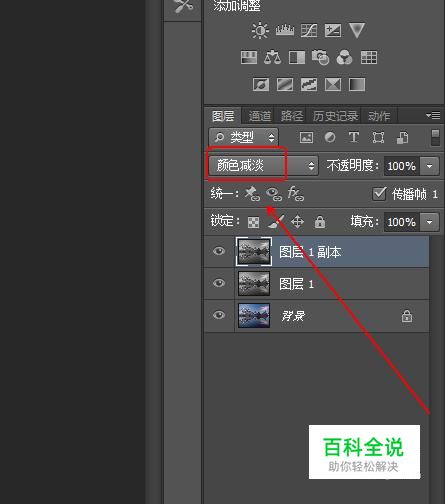Add a Photo Filter adjustment
The image size is (445, 504).
320,57
